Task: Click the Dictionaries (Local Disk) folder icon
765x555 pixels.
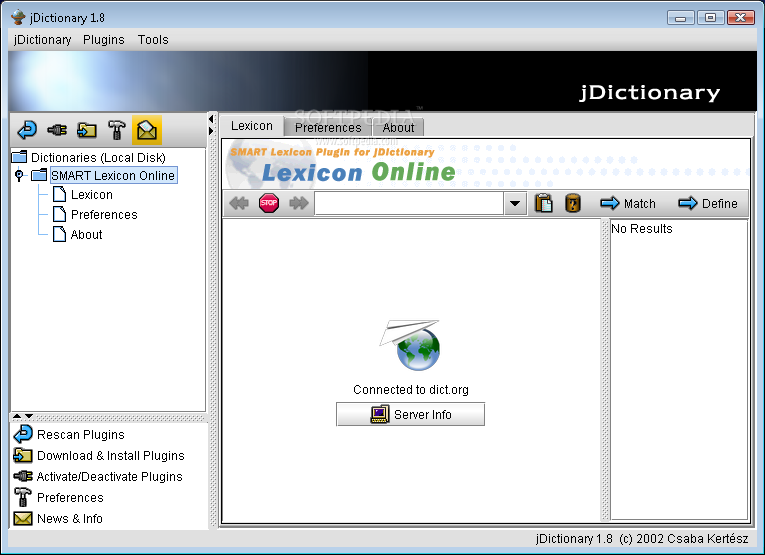Action: pyautogui.click(x=20, y=157)
